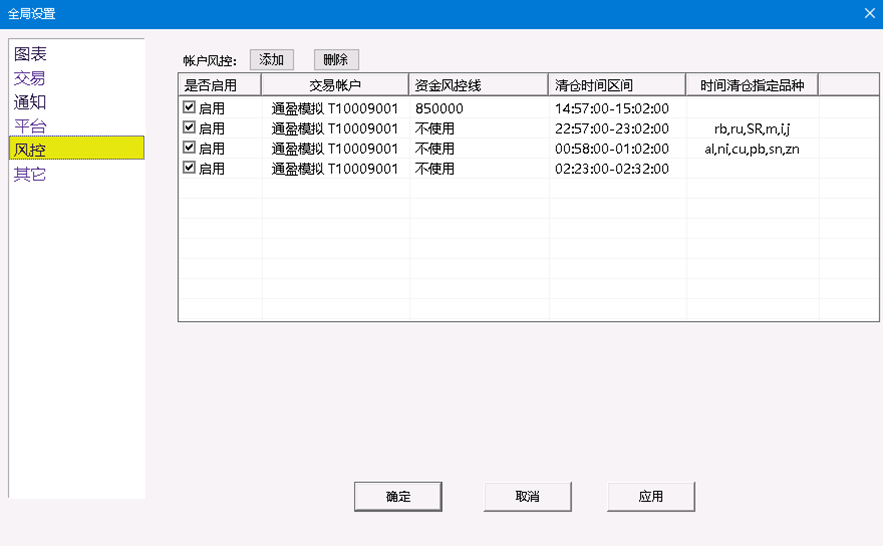Open the 图表 settings category
883x546 pixels.
[x=30, y=54]
